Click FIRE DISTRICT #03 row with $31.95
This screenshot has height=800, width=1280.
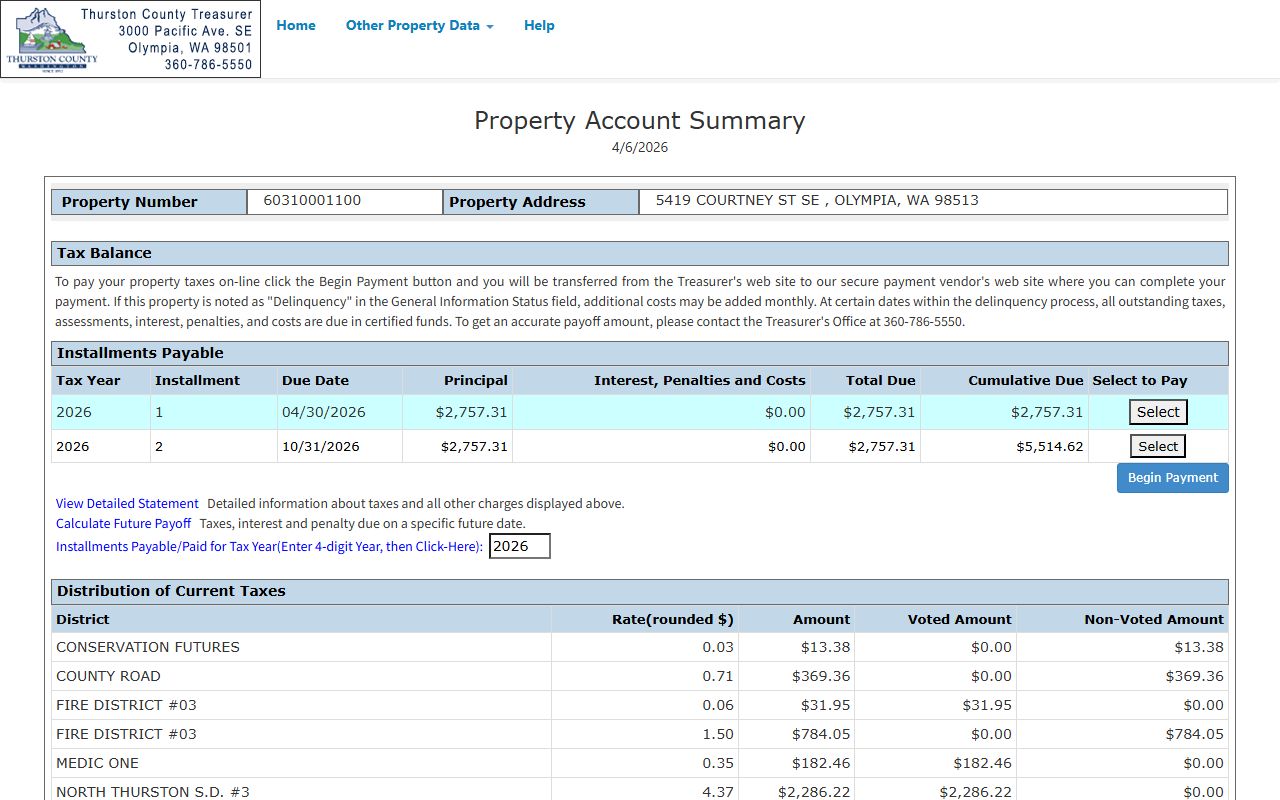pyautogui.click(x=640, y=705)
